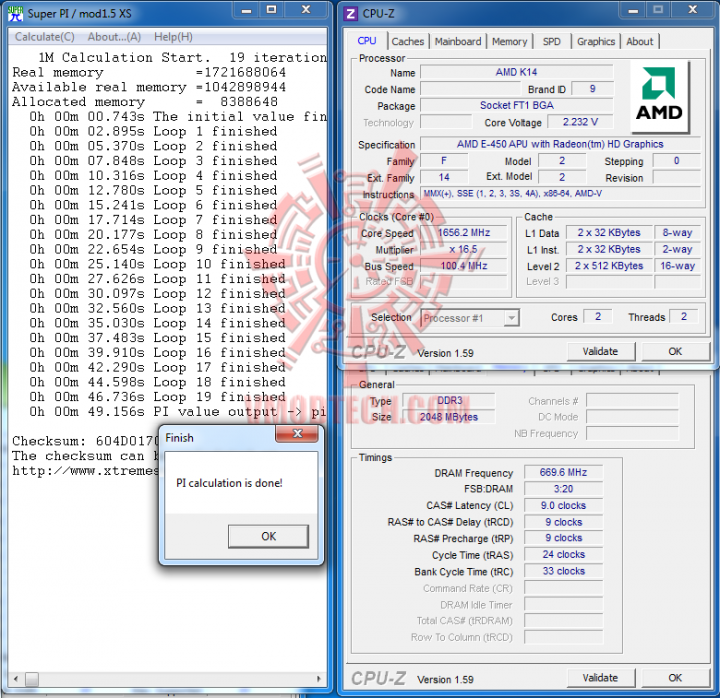The width and height of the screenshot is (720, 698).
Task: Click the FSB:DRAM ratio value 3:20
Action: tap(563, 489)
